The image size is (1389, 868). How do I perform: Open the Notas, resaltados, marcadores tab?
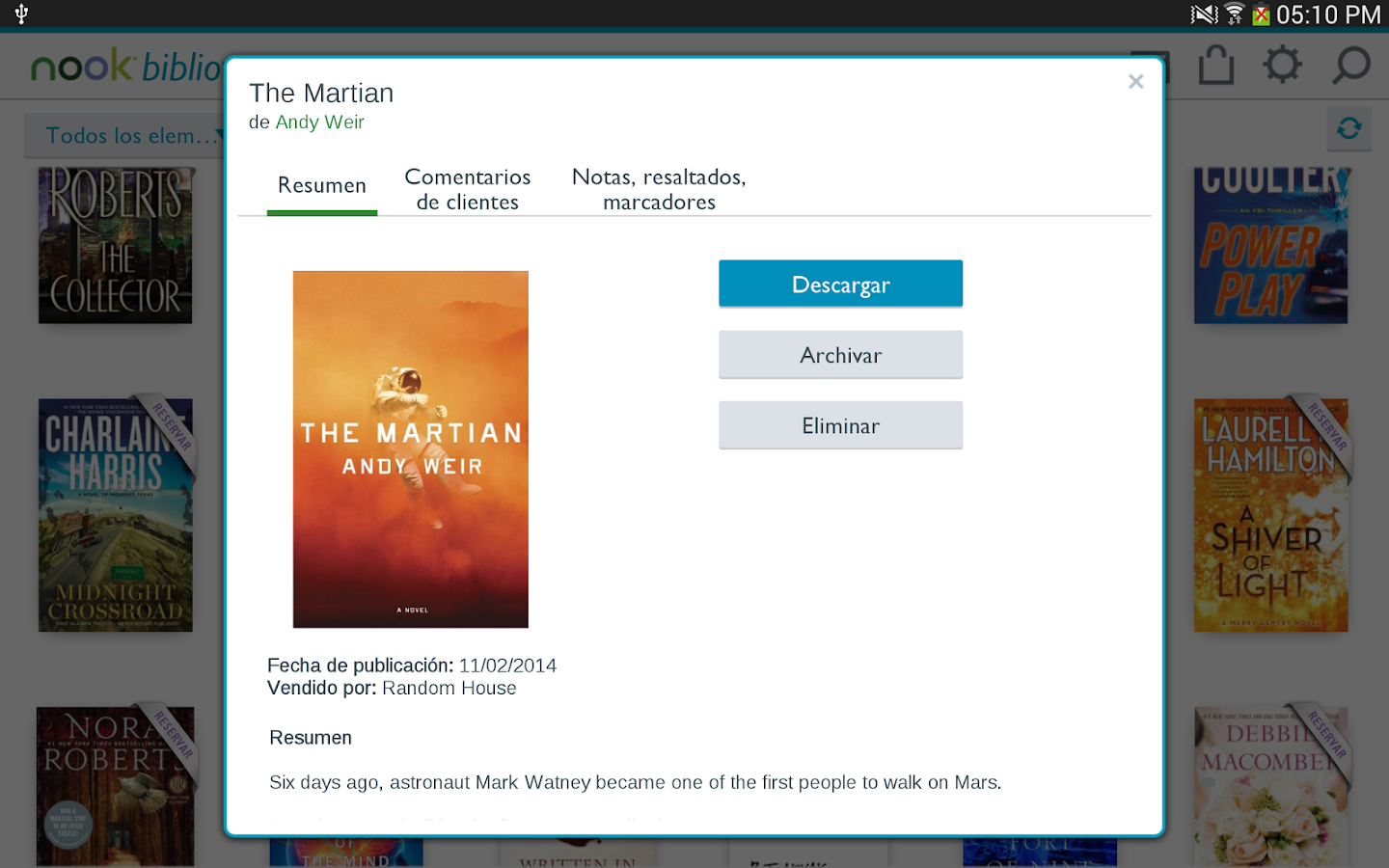point(659,189)
